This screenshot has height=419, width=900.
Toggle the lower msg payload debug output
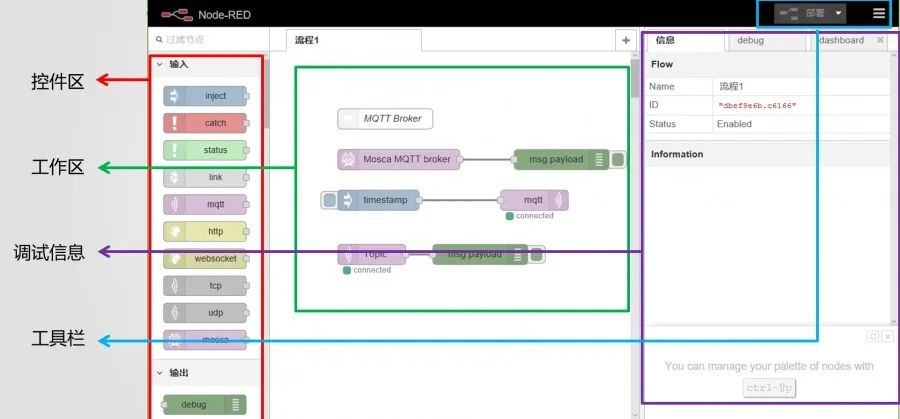click(x=536, y=255)
